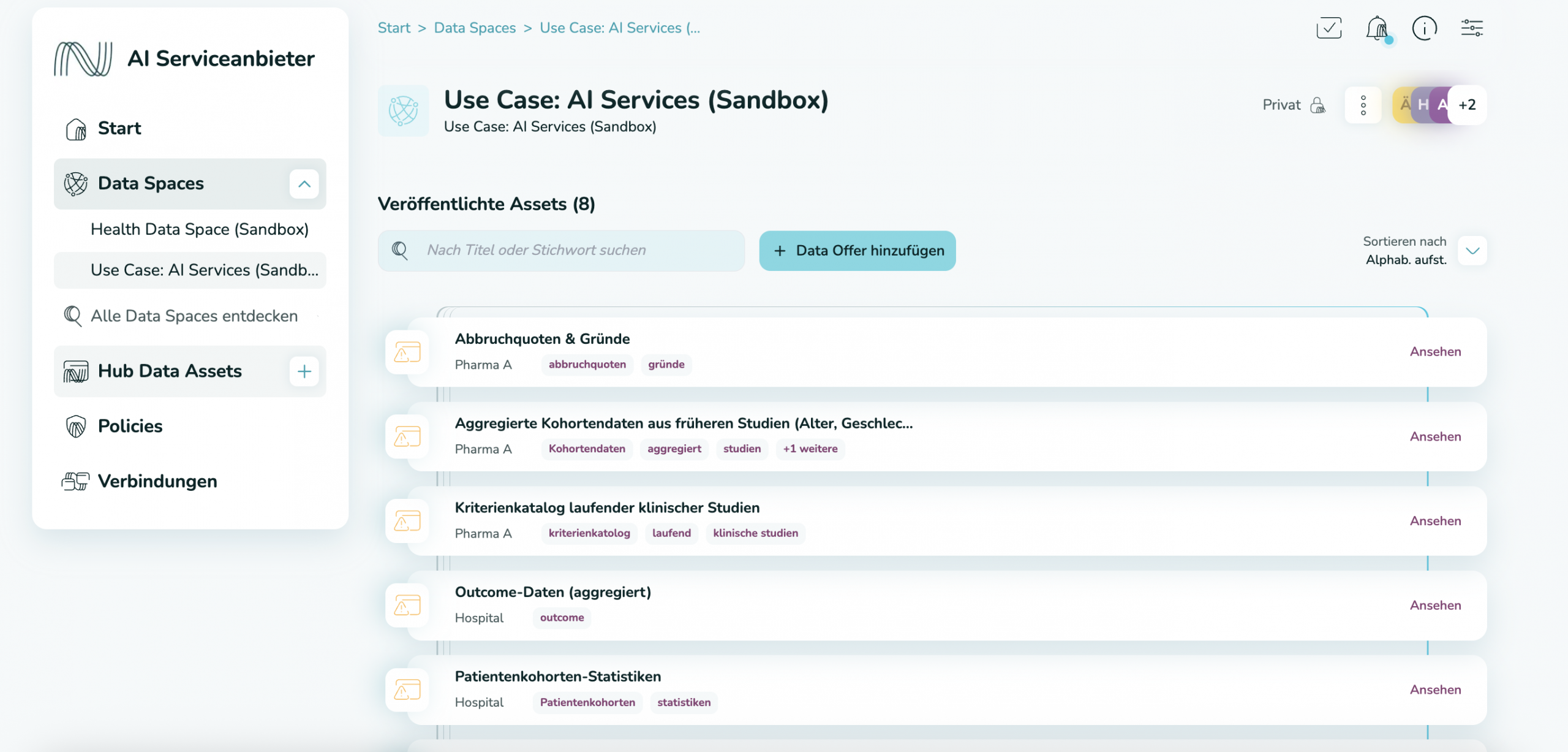Open the settings sliders icon top right
This screenshot has width=1568, height=752.
(x=1472, y=28)
